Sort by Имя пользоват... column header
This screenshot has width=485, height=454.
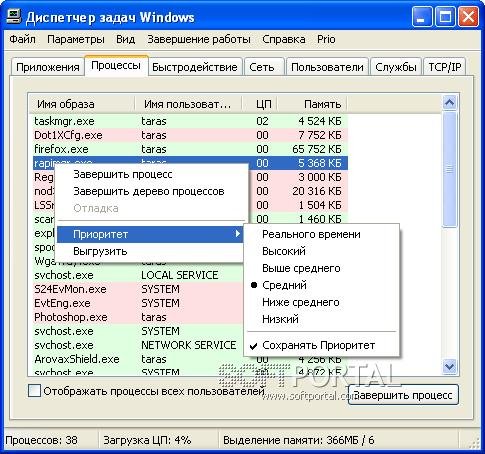[x=188, y=104]
